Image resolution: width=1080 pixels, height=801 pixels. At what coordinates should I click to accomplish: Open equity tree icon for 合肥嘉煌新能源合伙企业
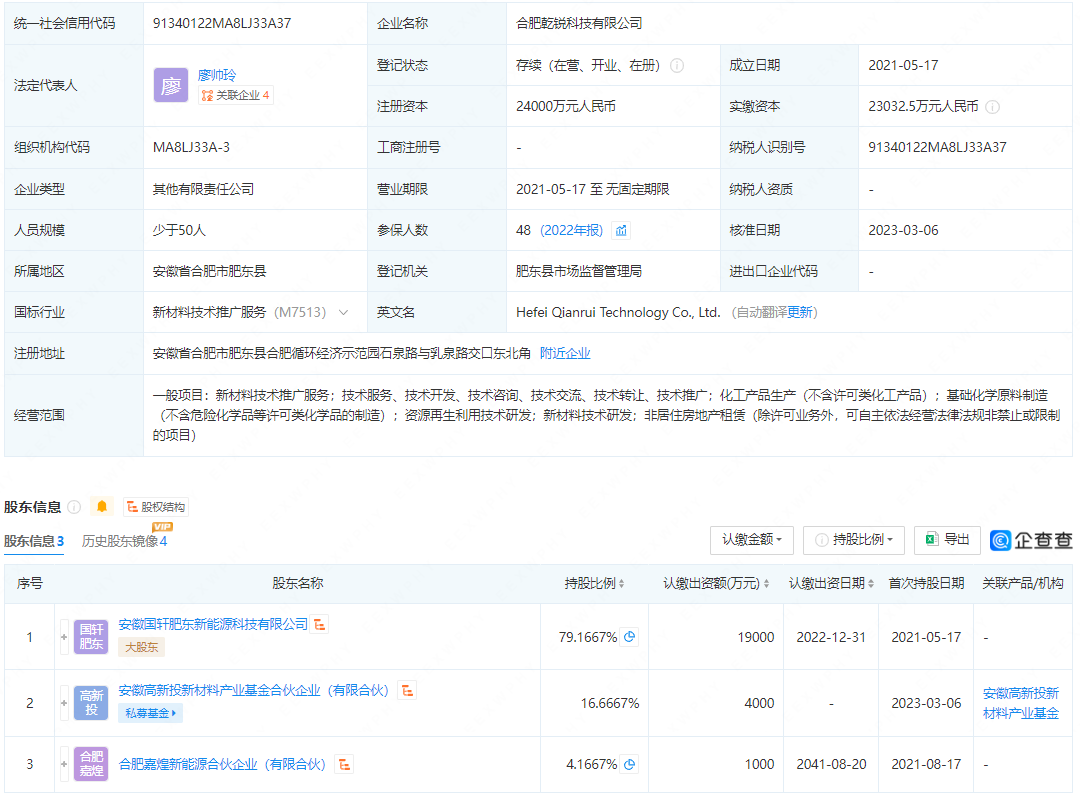[x=343, y=765]
